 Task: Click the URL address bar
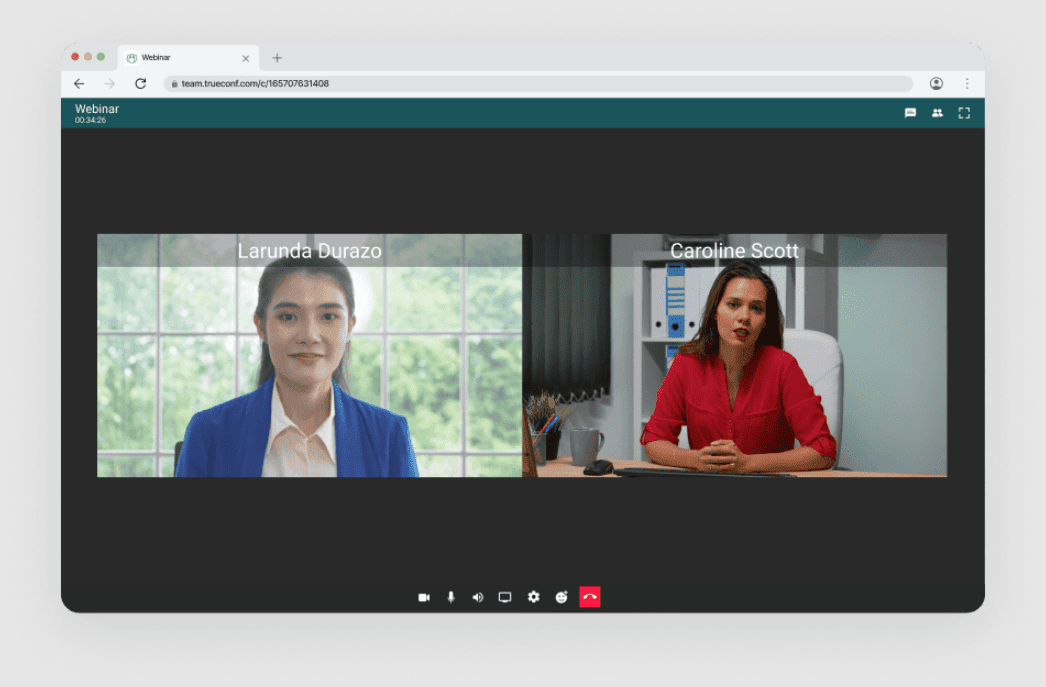538,83
